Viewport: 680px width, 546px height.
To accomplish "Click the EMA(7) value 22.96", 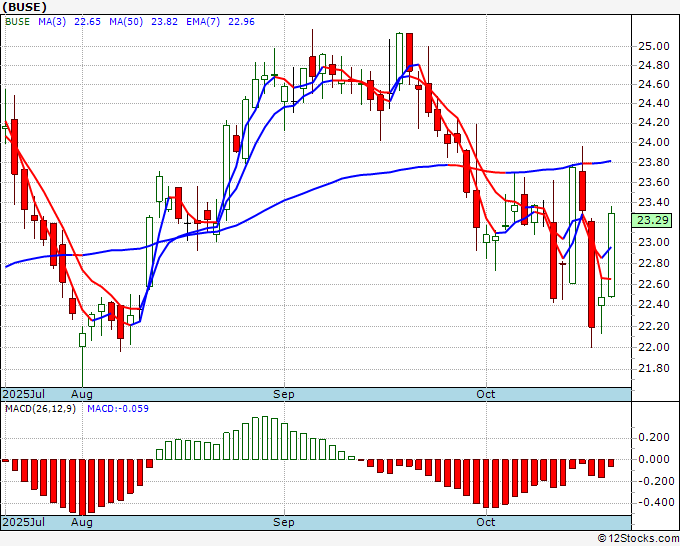I will [242, 22].
